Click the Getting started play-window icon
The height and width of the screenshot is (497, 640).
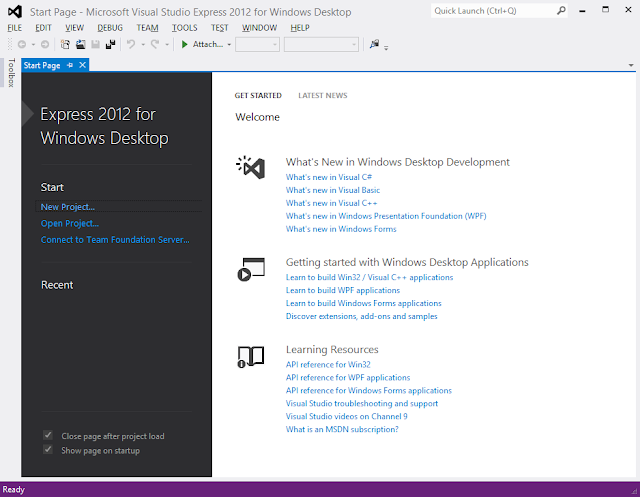[x=251, y=269]
